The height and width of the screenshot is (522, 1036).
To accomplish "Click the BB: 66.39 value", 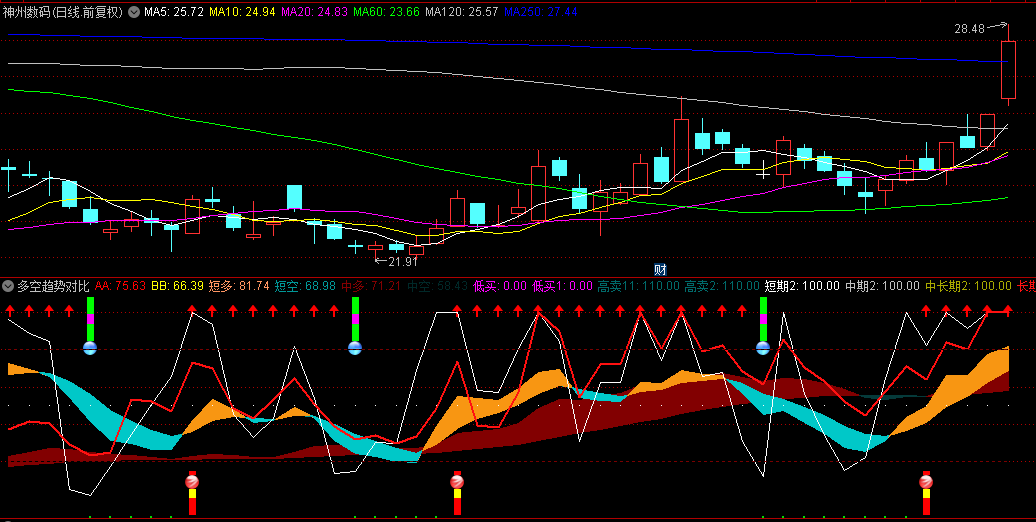I will [x=177, y=286].
